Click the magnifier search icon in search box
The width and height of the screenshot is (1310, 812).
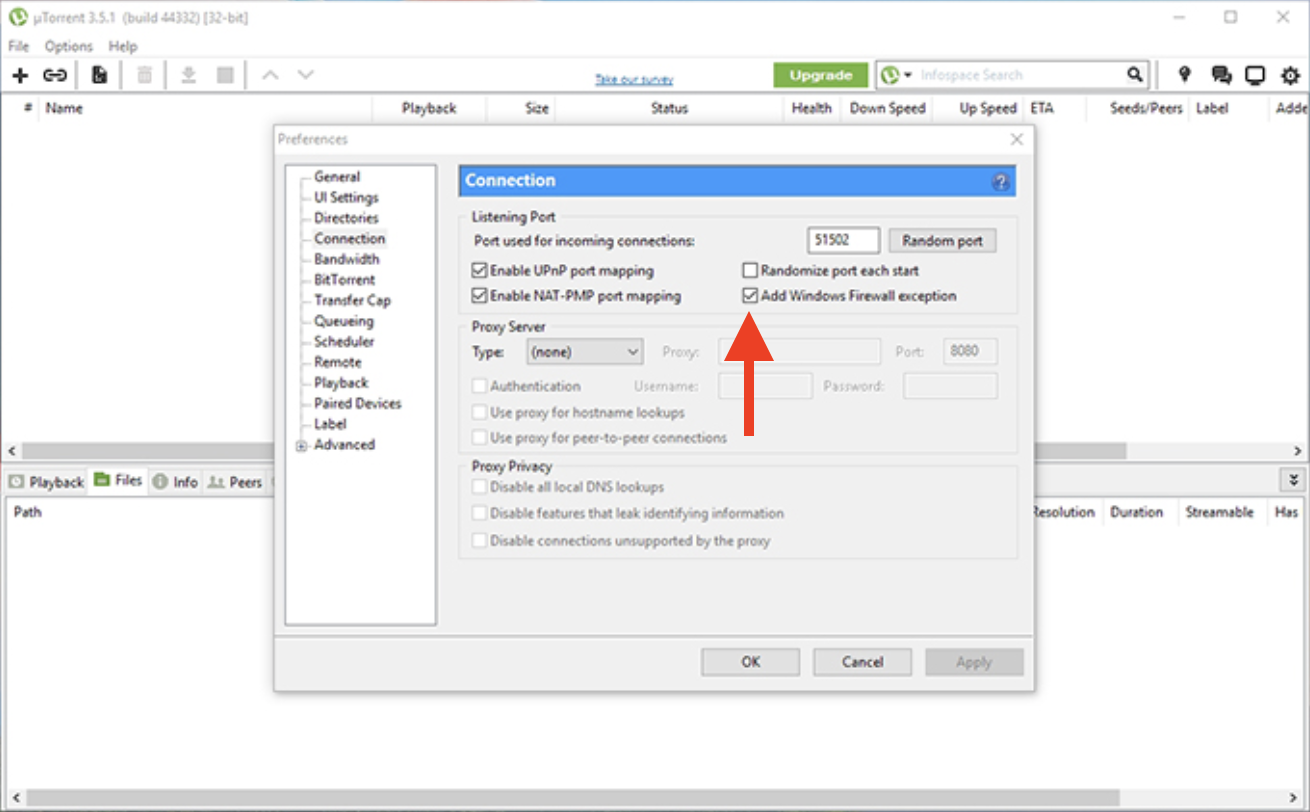point(1134,74)
